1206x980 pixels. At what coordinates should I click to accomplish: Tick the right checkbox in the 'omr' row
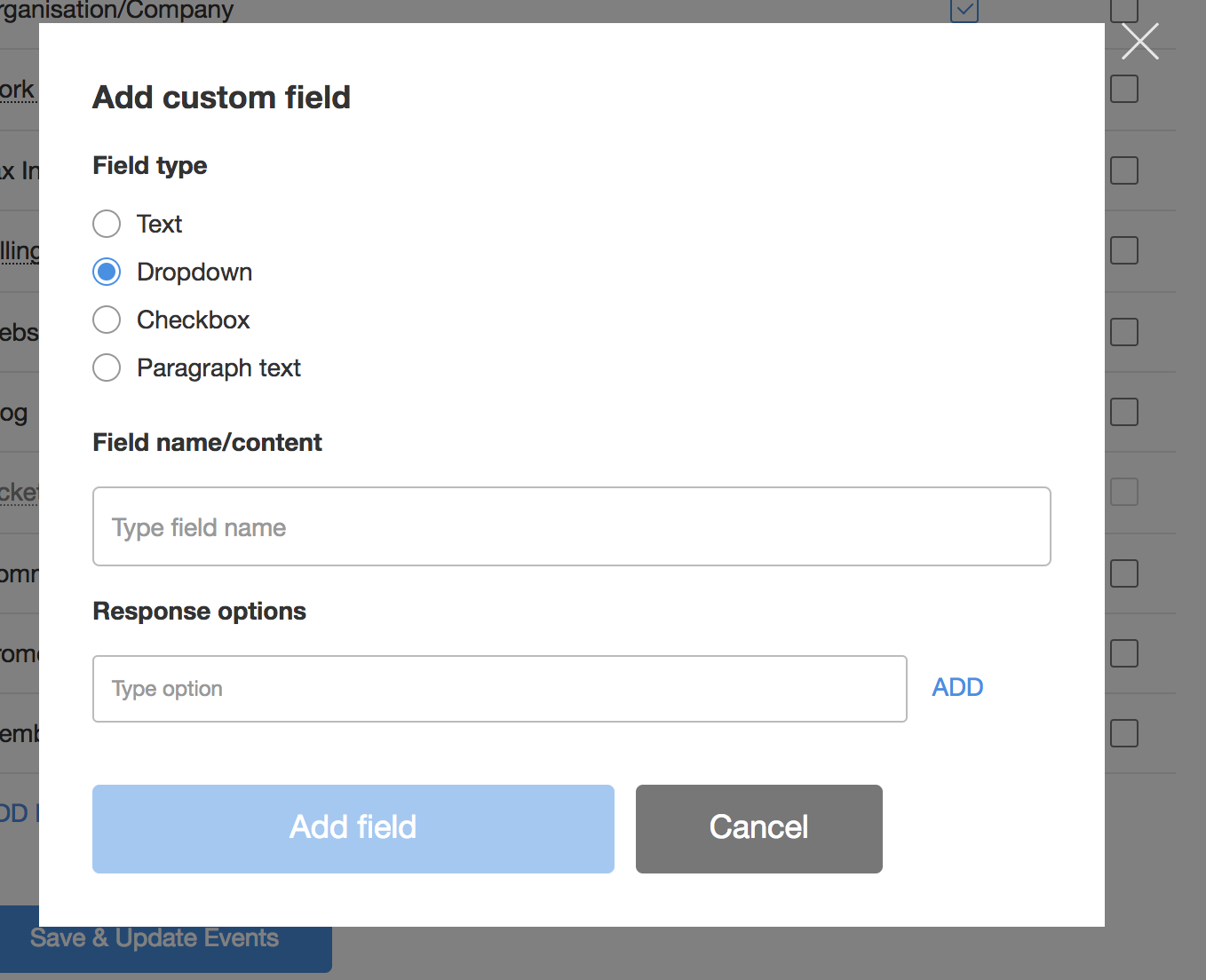pyautogui.click(x=1124, y=573)
